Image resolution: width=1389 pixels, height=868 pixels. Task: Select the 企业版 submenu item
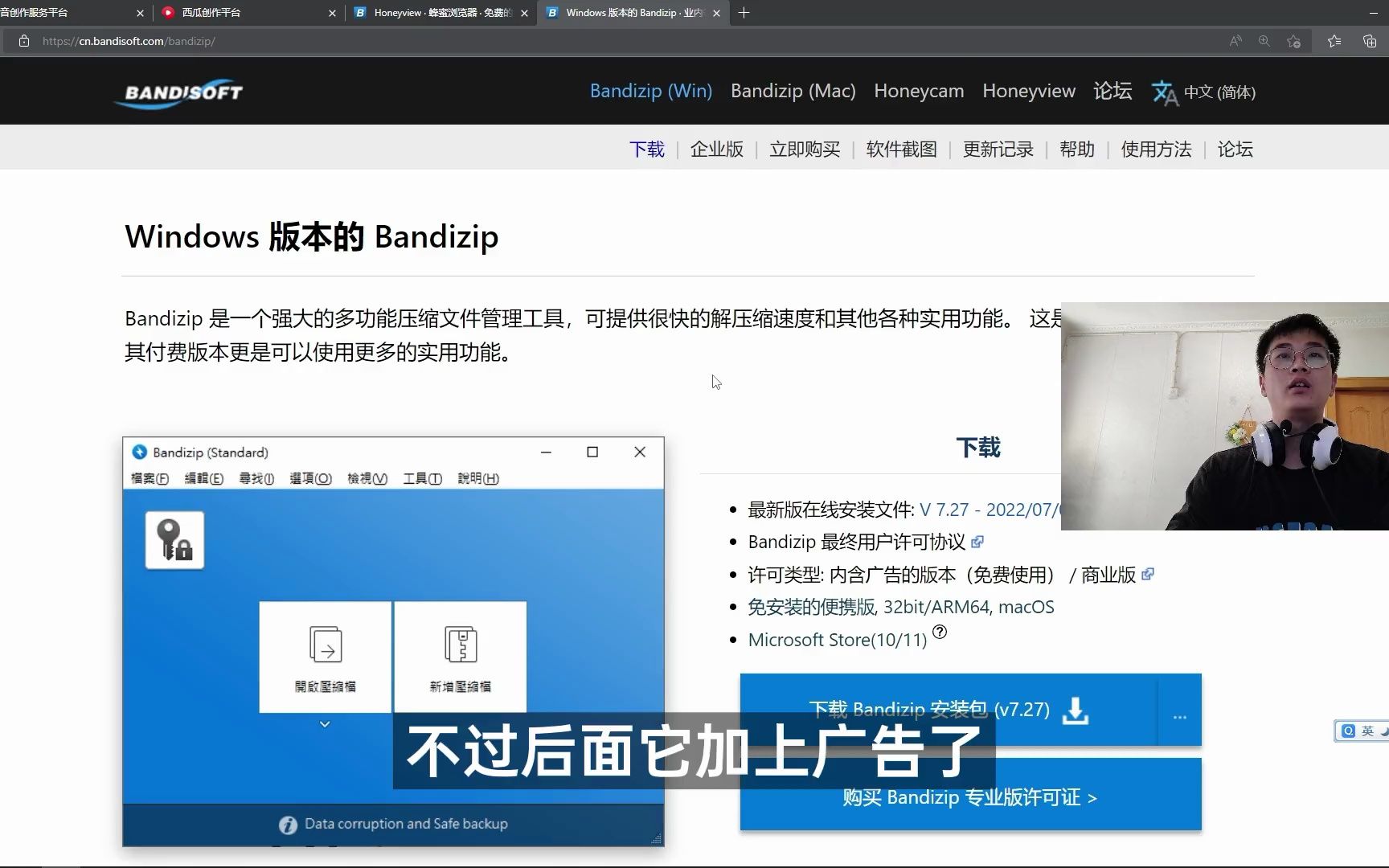pos(717,149)
